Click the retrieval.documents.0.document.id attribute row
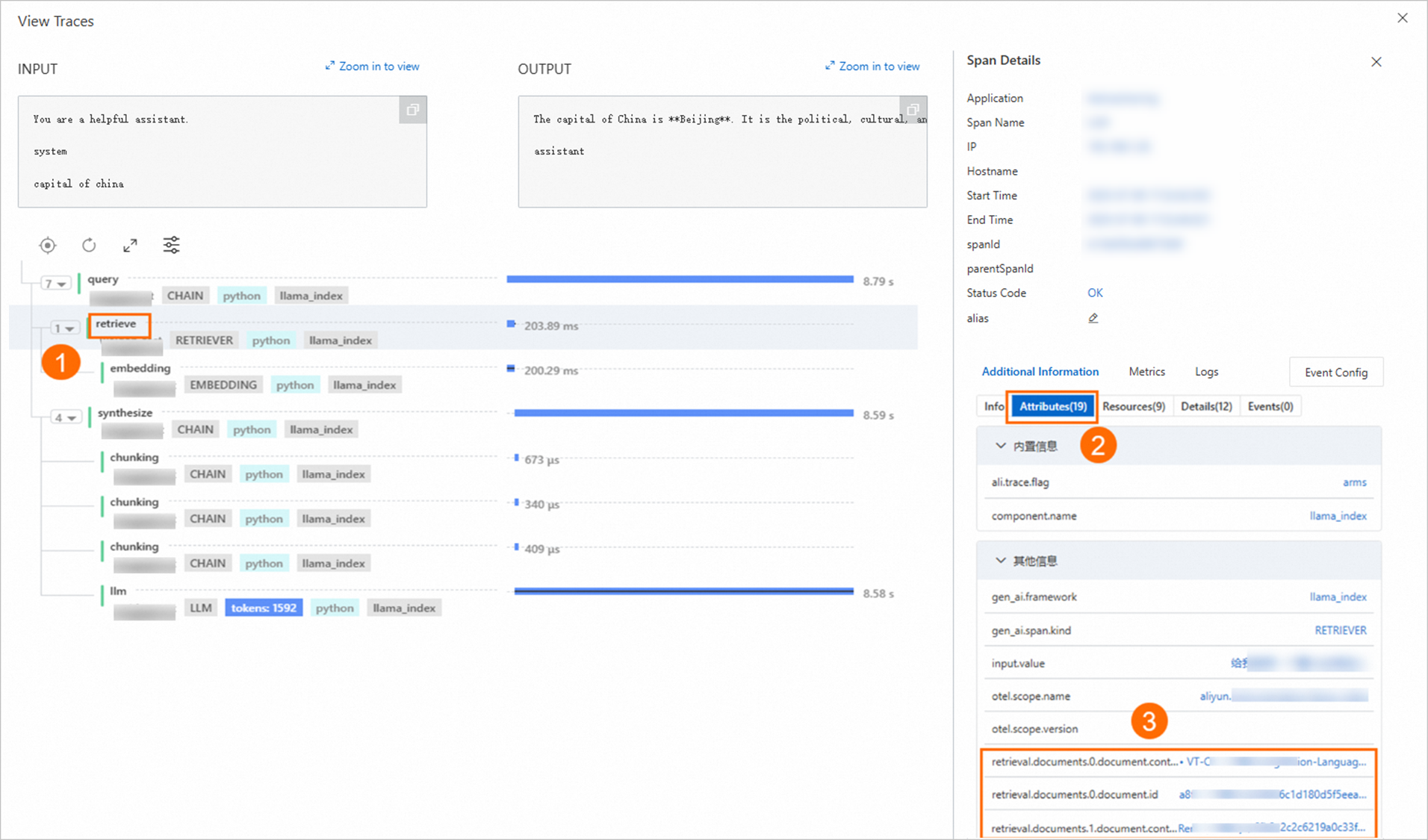 1179,794
